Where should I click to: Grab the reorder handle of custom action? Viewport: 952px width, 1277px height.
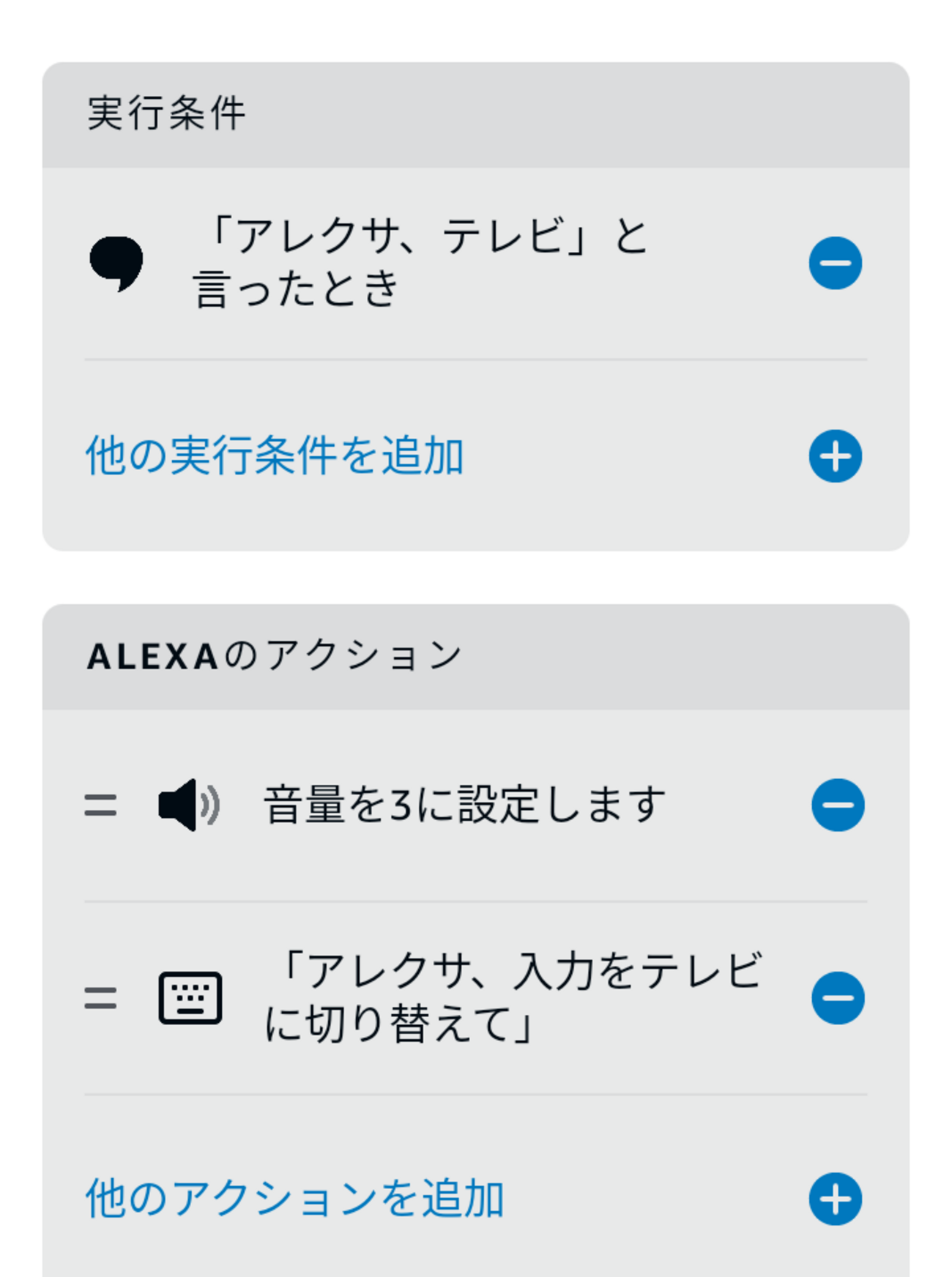(x=100, y=998)
